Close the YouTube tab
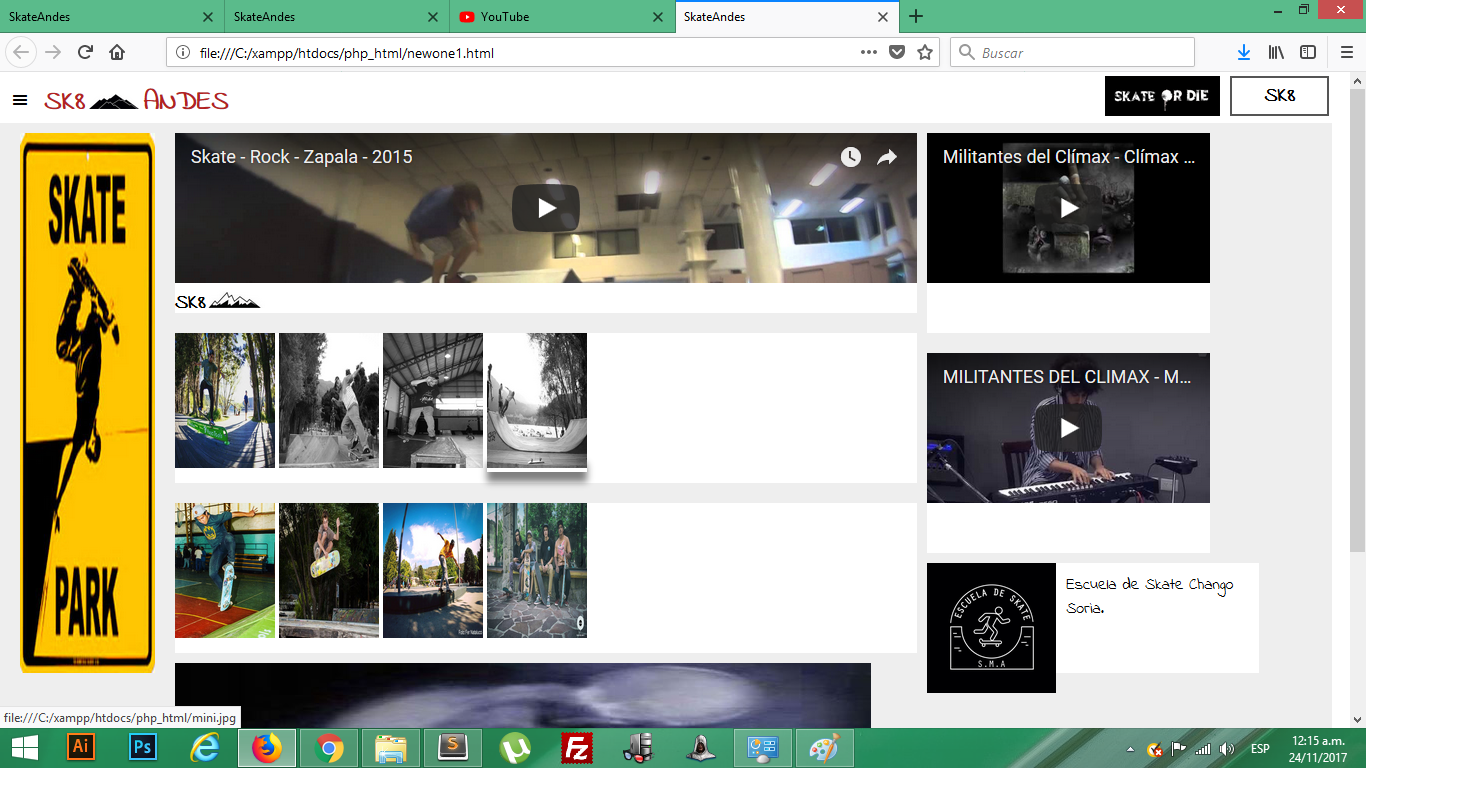Screen dimensions: 1462x792 click(658, 17)
